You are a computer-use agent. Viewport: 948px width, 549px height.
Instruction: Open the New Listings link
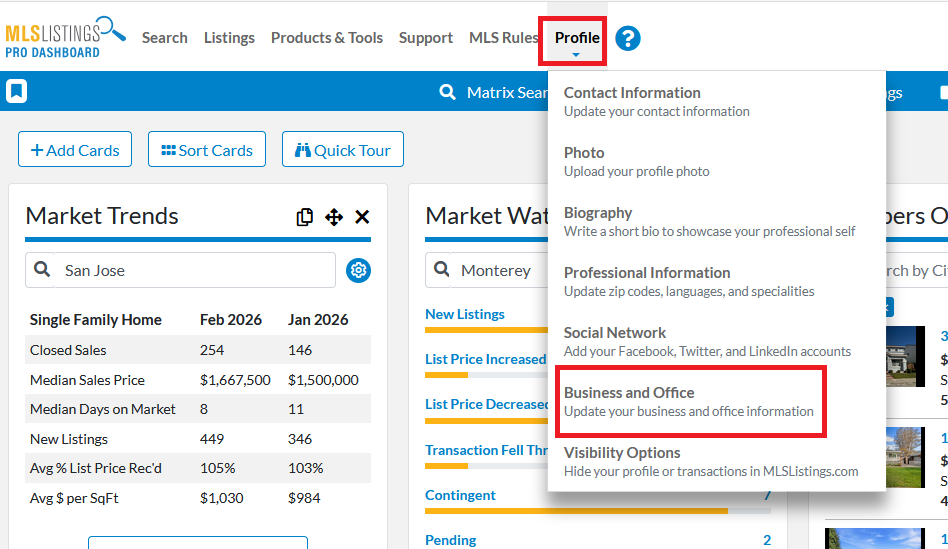[x=464, y=314]
